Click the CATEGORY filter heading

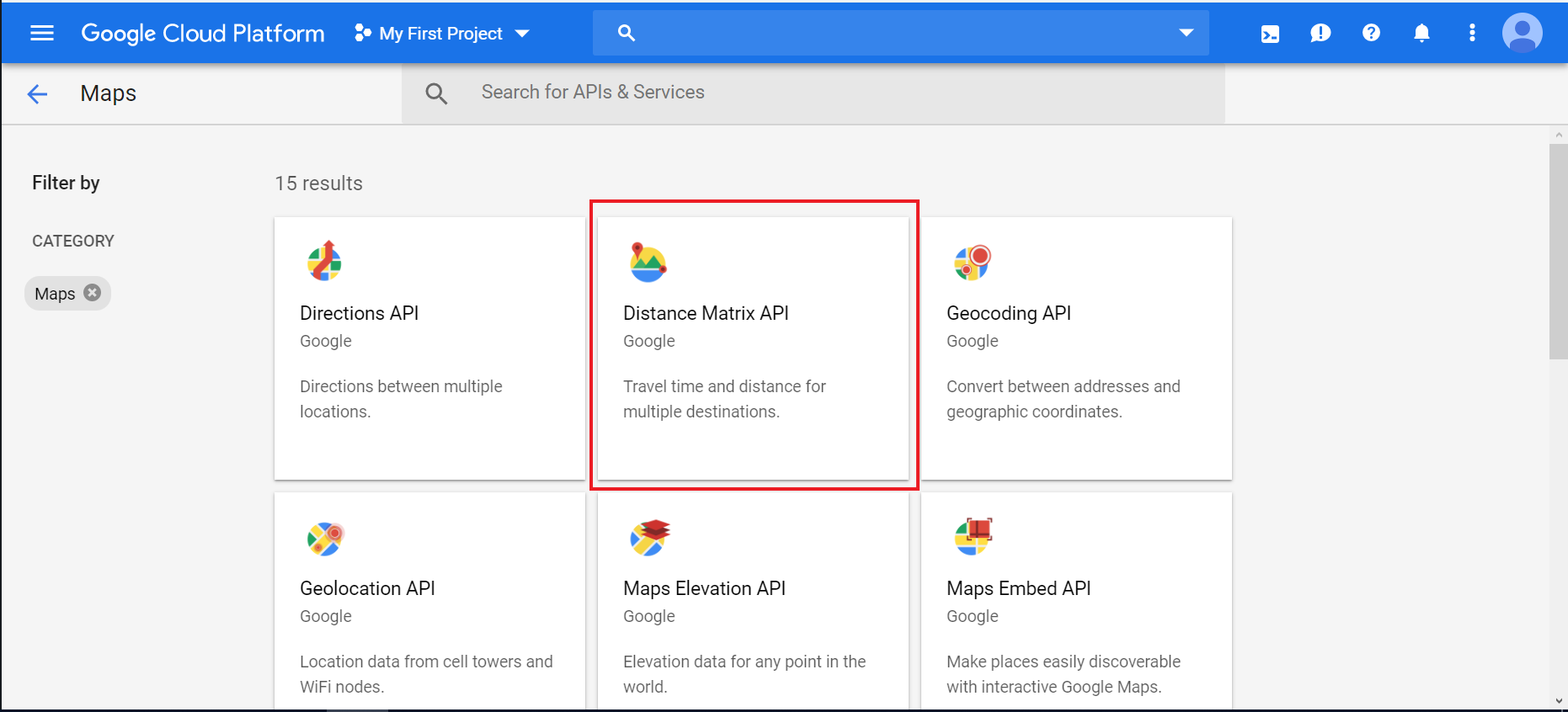pyautogui.click(x=73, y=242)
